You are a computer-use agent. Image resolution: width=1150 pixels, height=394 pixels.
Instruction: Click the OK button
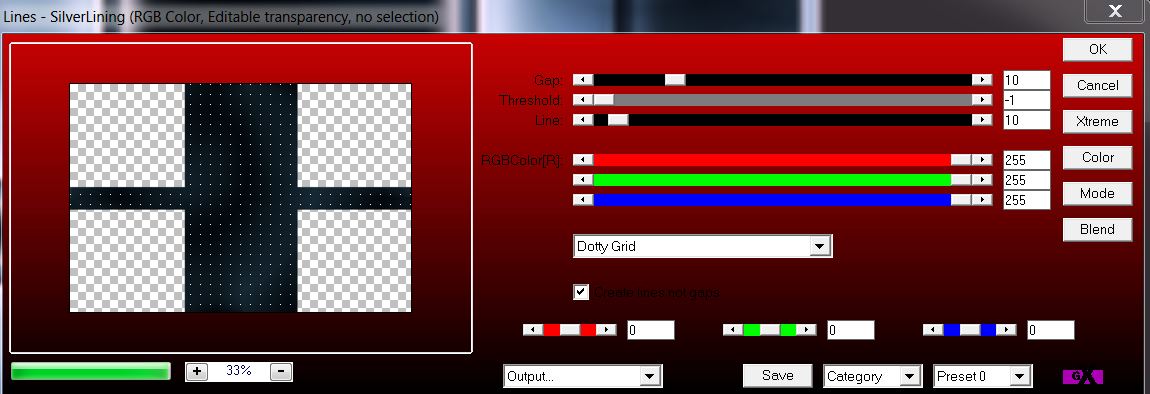(1097, 49)
